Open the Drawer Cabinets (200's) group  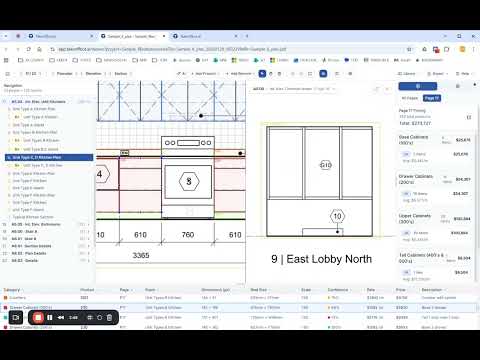[435, 179]
